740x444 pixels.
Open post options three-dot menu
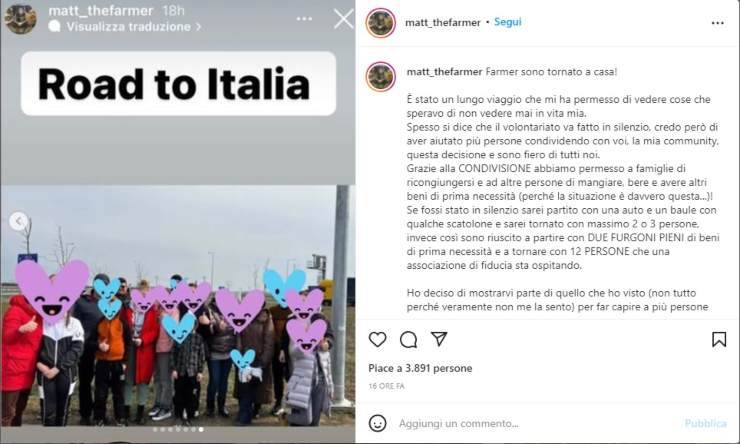pyautogui.click(x=717, y=23)
